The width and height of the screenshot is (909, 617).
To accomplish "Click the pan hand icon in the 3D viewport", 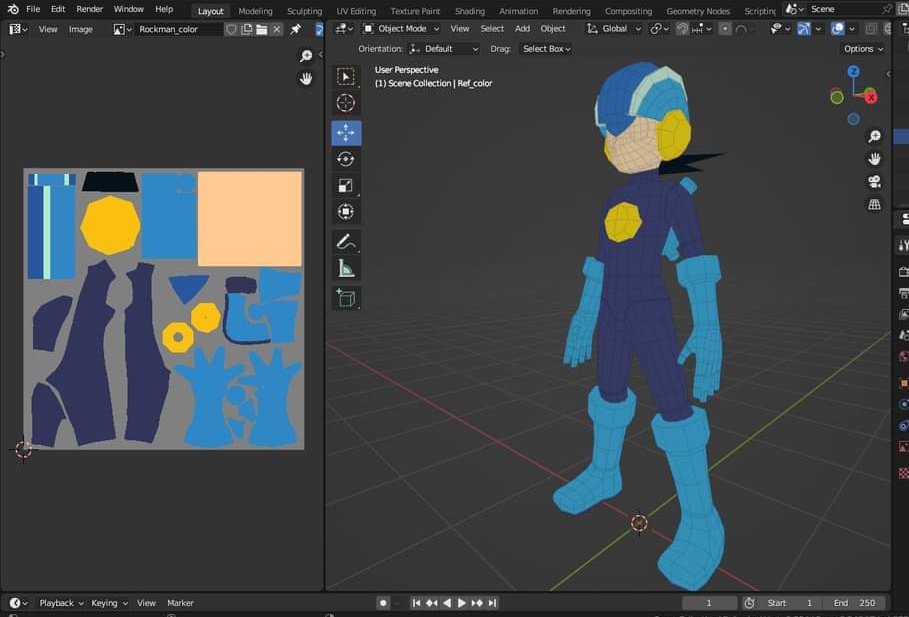I will [874, 159].
